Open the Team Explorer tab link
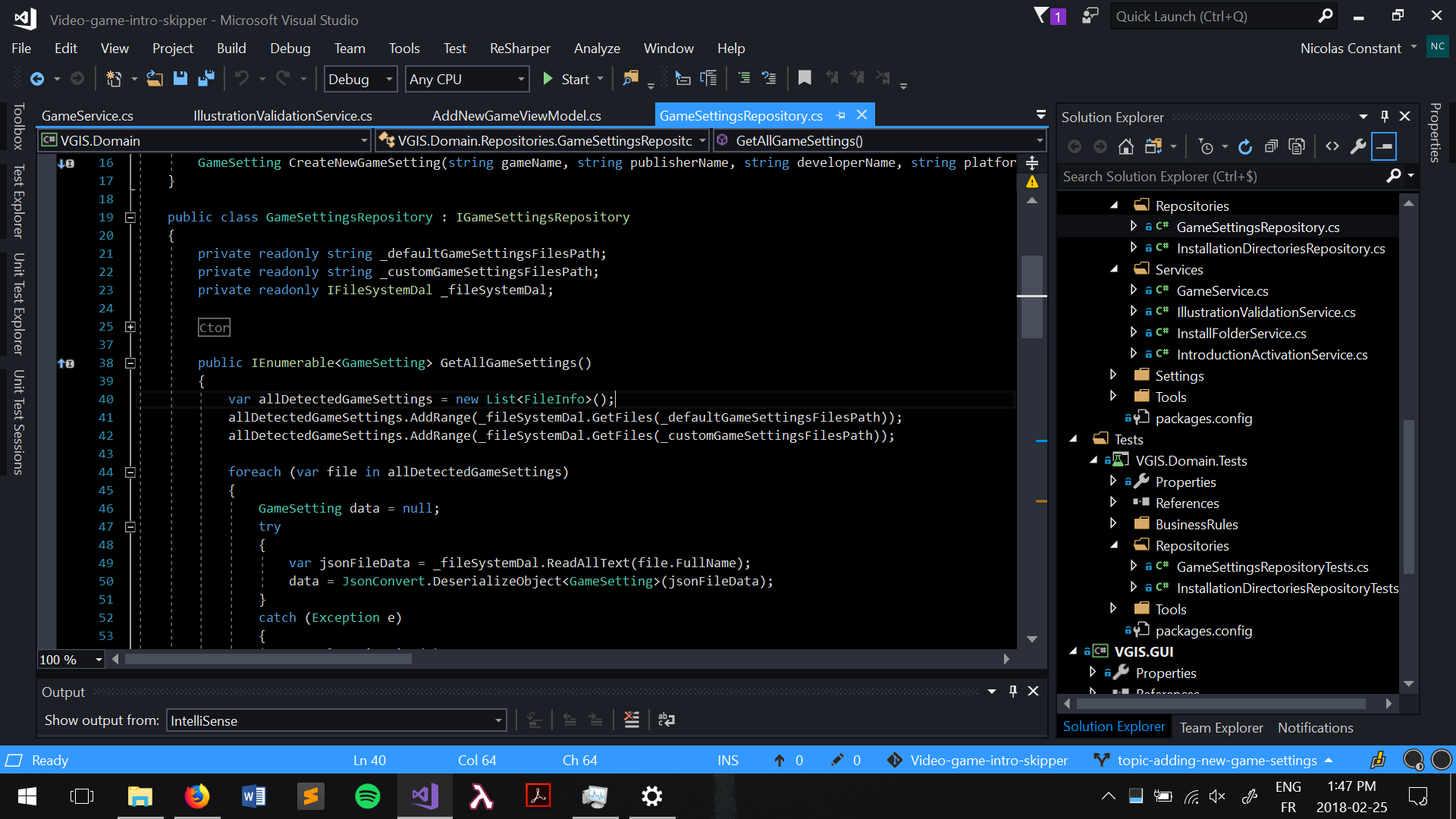The height and width of the screenshot is (819, 1456). coord(1221,727)
